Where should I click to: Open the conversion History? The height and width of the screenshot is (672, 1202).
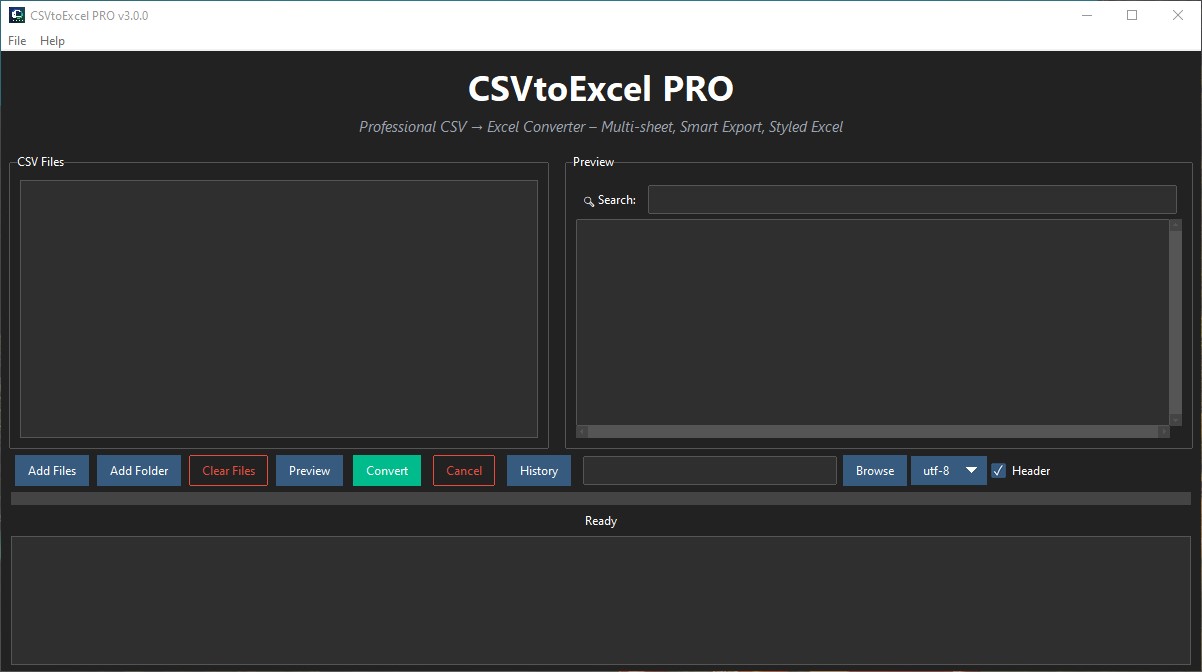[x=538, y=470]
